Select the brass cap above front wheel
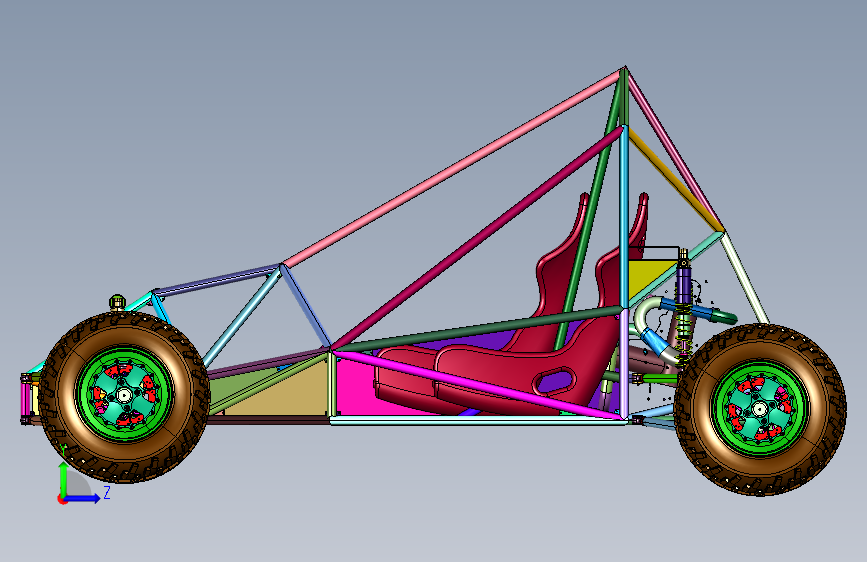867x562 pixels. pyautogui.click(x=117, y=302)
